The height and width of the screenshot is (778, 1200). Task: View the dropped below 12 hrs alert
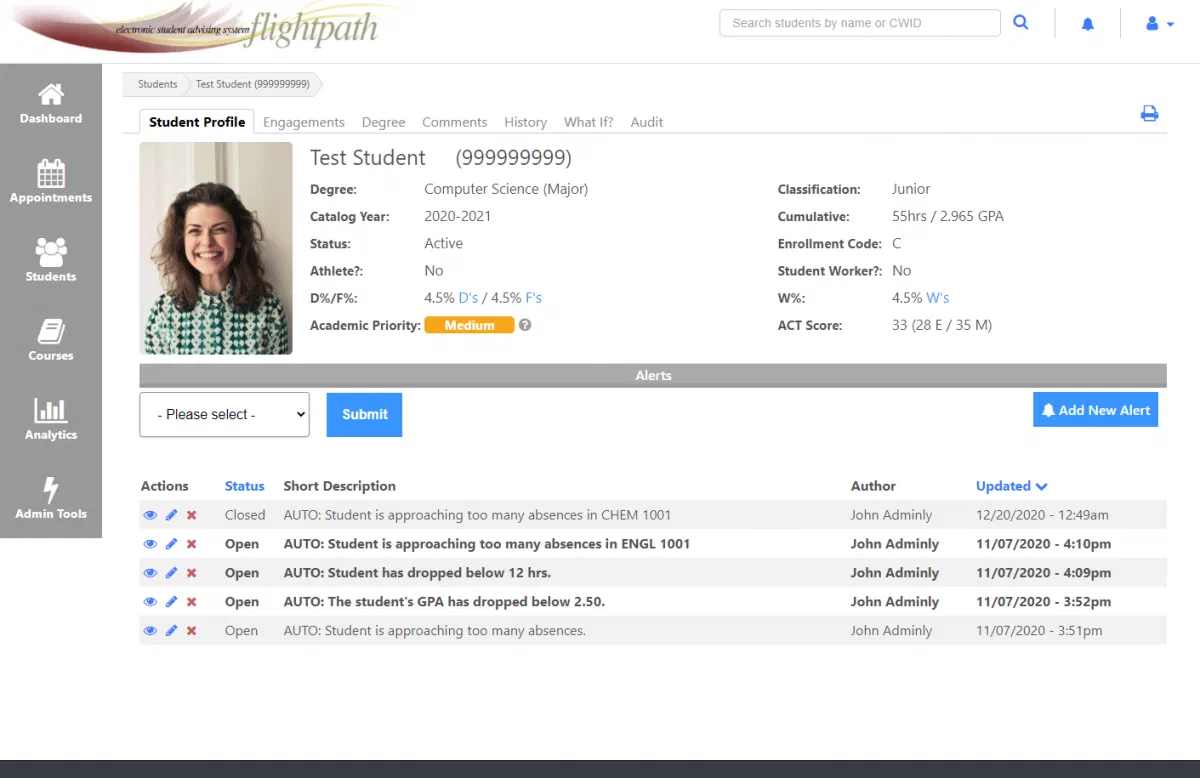tap(150, 573)
